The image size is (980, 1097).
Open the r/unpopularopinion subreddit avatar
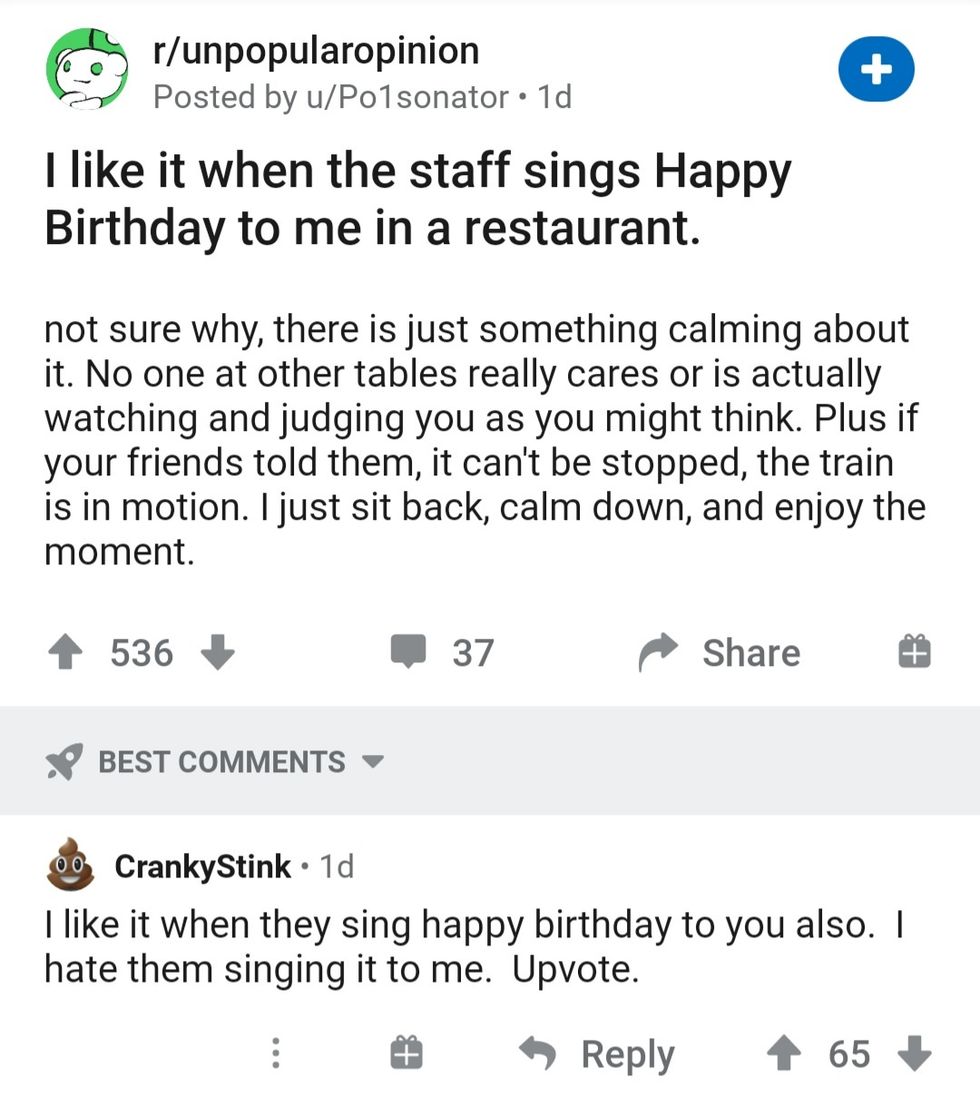click(87, 70)
